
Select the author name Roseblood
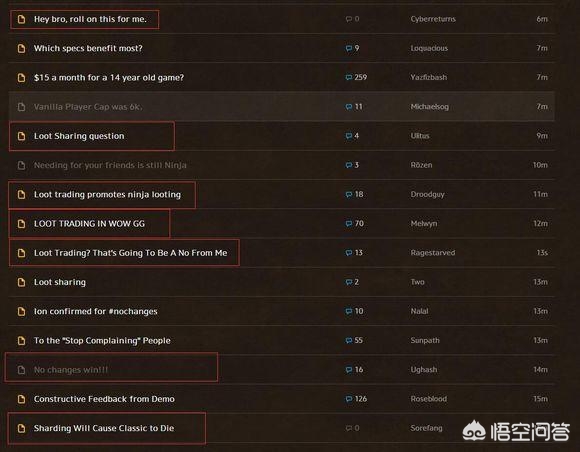pos(428,399)
